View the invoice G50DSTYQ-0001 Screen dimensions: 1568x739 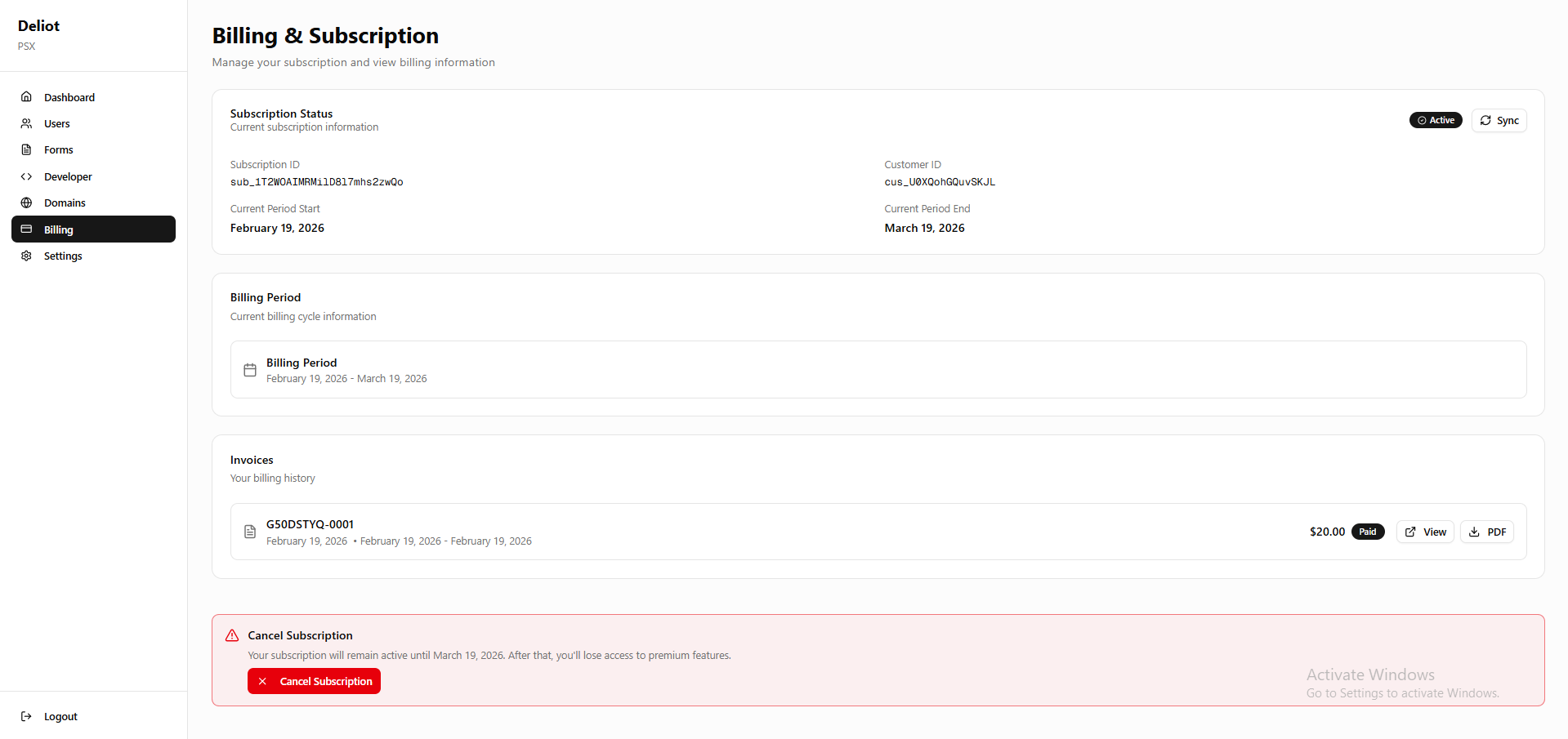coord(1425,532)
